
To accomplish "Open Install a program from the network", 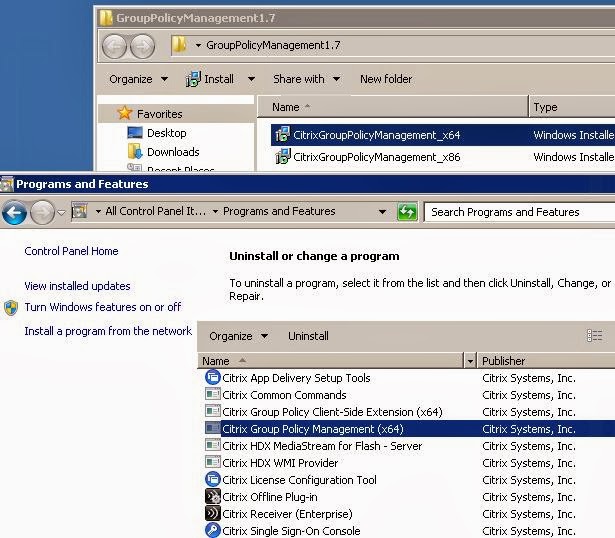I will click(x=108, y=331).
